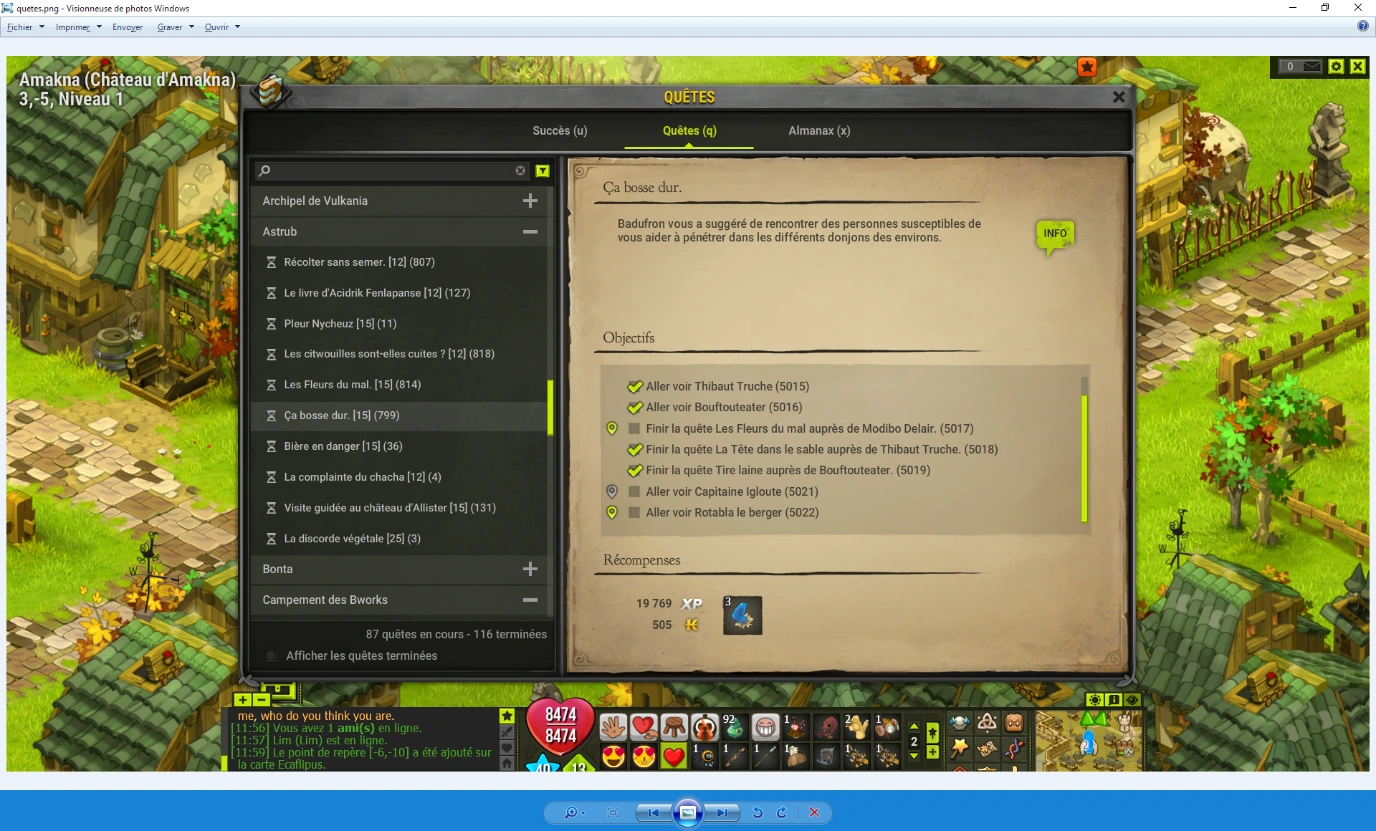Click the wooden stool sit emote

[x=674, y=727]
